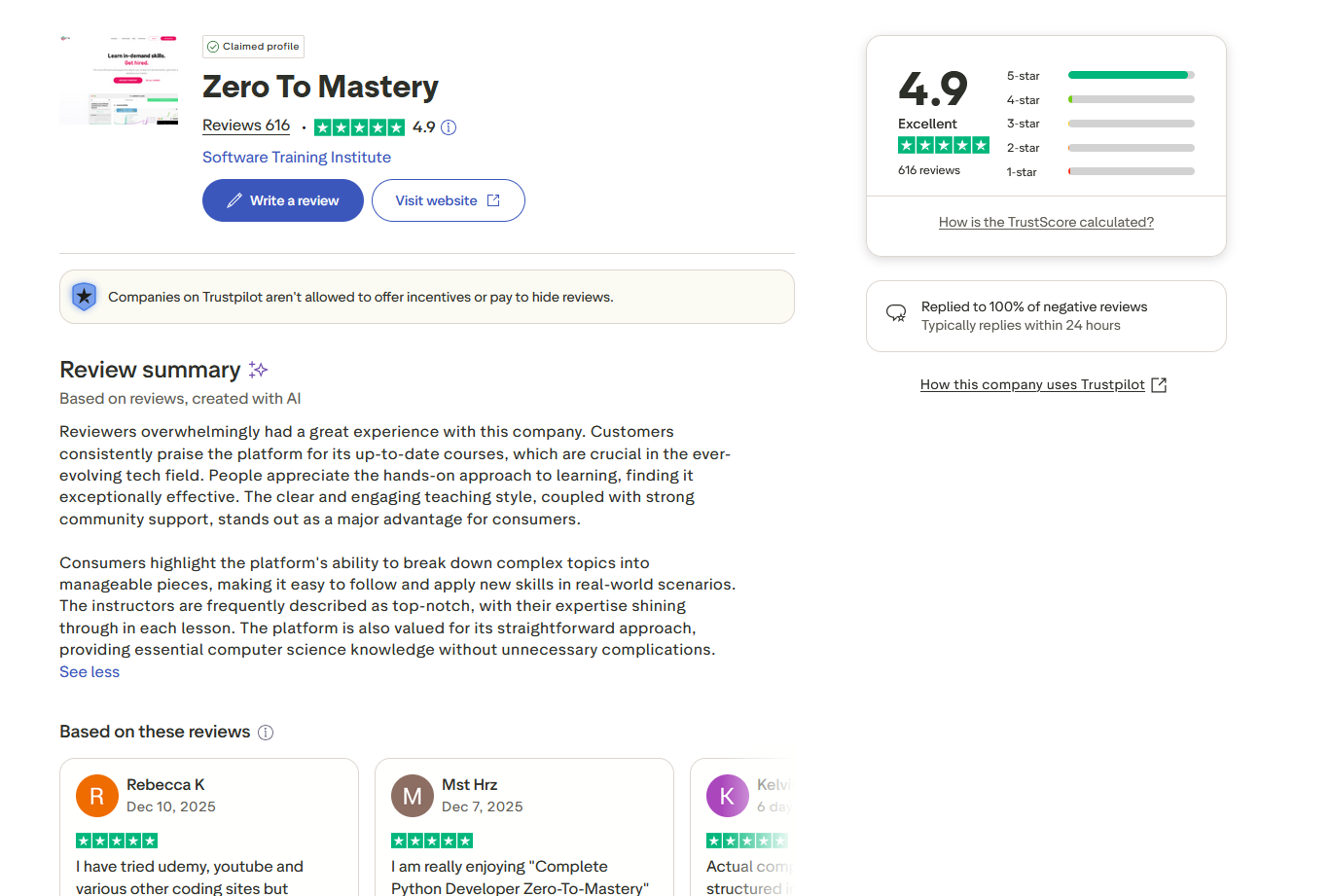Open the Reviews 616 link
This screenshot has height=896, width=1331.
246,125
